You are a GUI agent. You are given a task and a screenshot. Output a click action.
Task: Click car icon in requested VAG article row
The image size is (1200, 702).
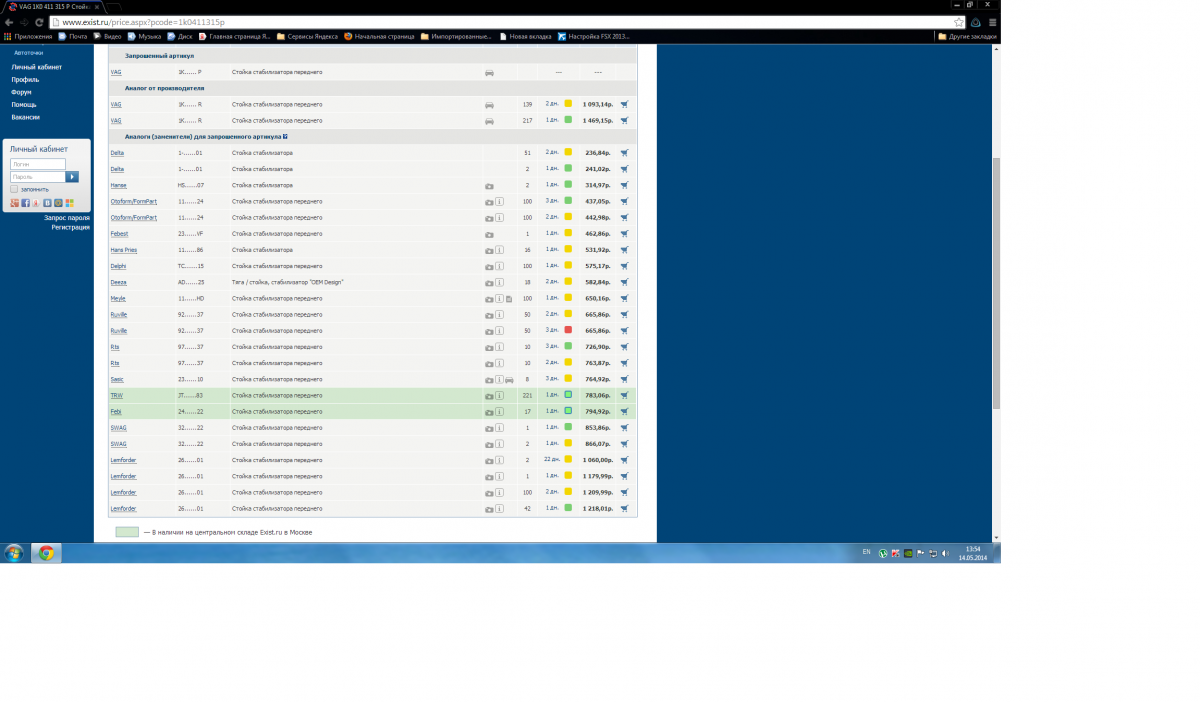489,73
